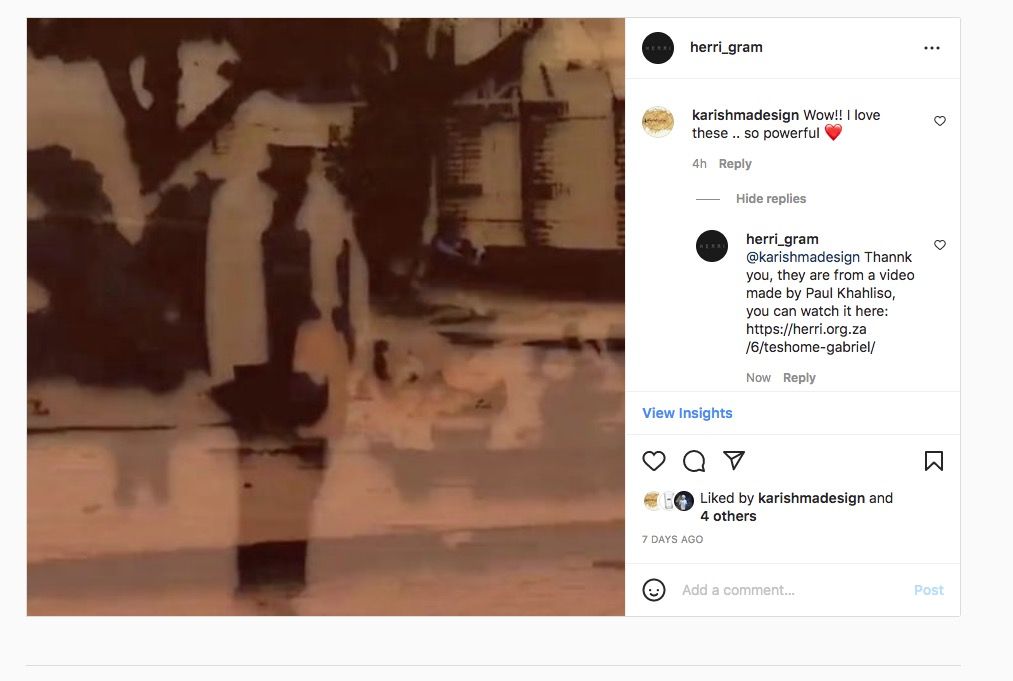Click the Post comment button

point(928,590)
